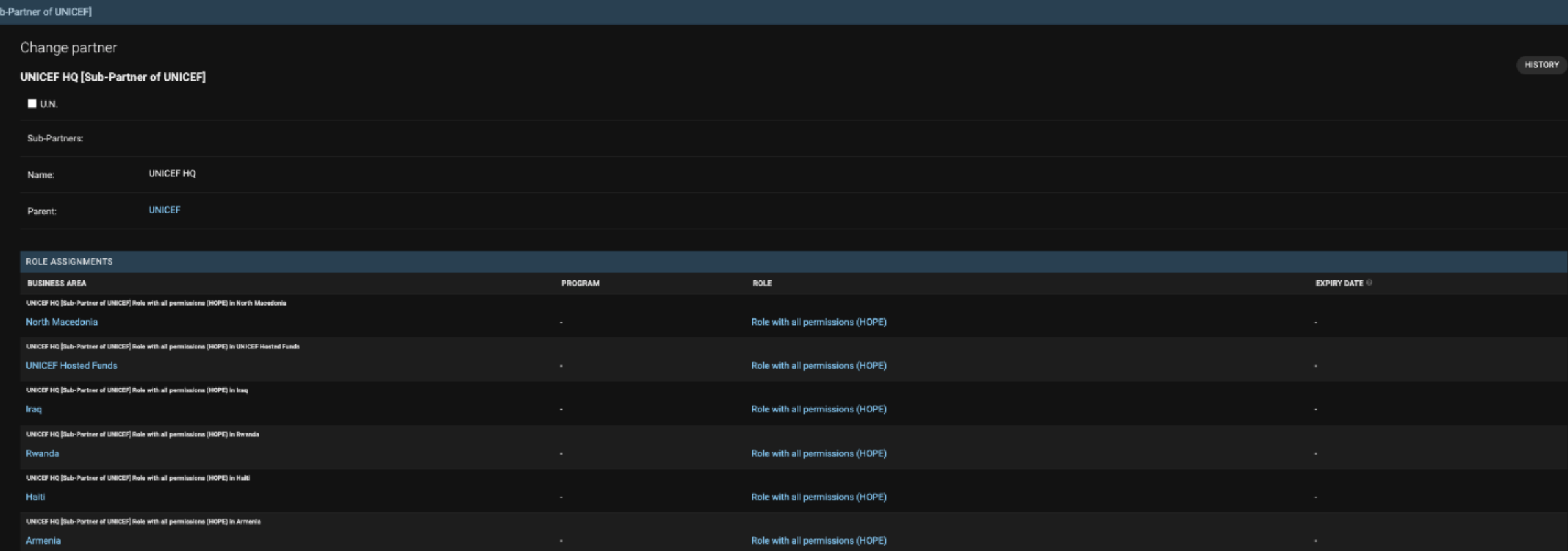Click the Expiry Date help icon
Screen dimensions: 1568x551
pyautogui.click(x=1369, y=283)
